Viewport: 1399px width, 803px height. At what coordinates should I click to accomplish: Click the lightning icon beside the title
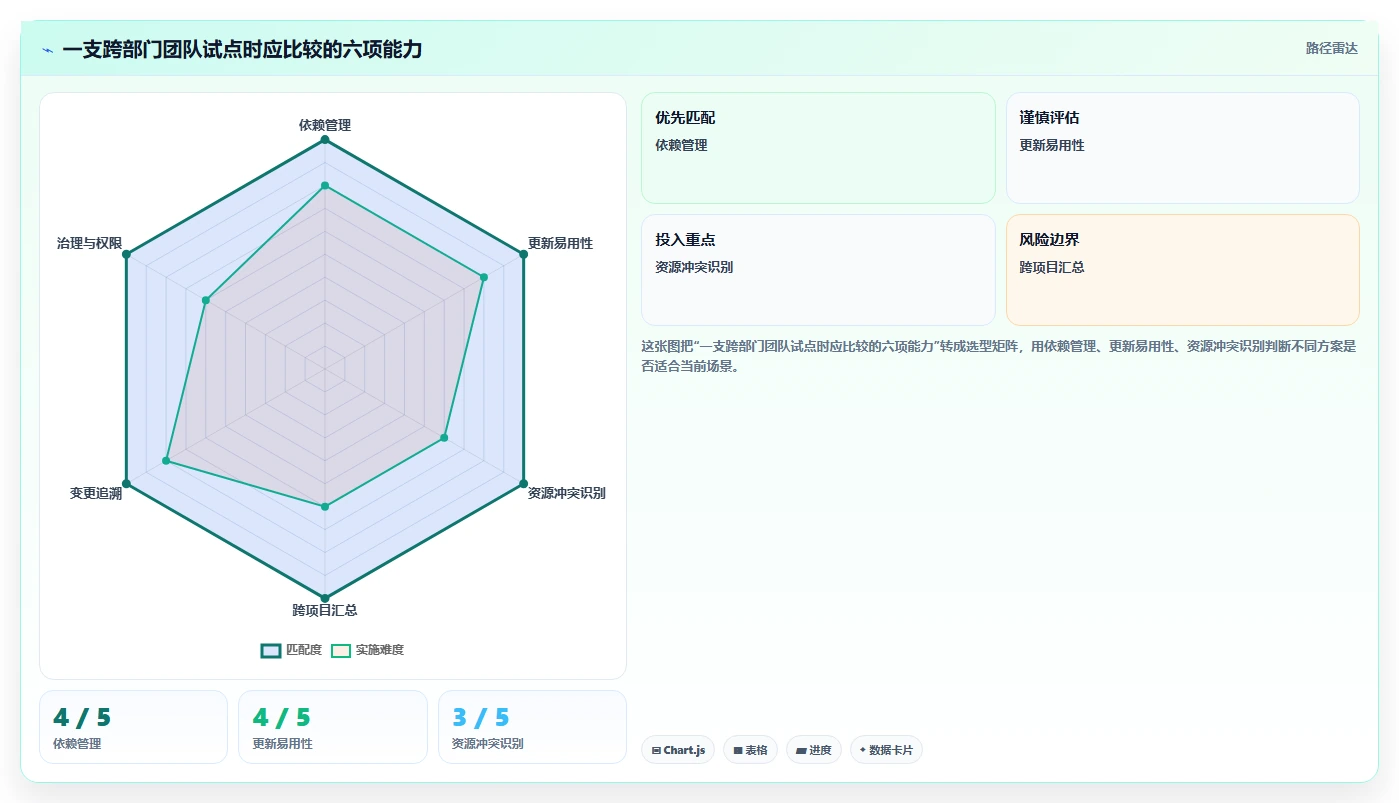(47, 49)
